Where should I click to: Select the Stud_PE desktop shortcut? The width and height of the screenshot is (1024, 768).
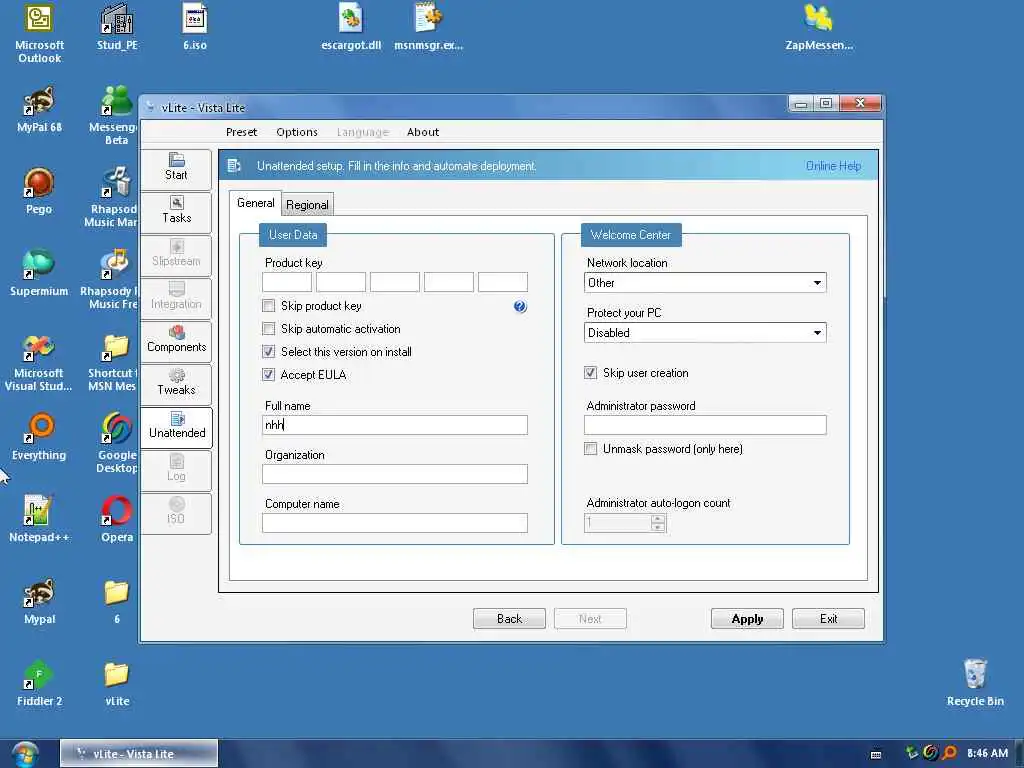pyautogui.click(x=117, y=27)
